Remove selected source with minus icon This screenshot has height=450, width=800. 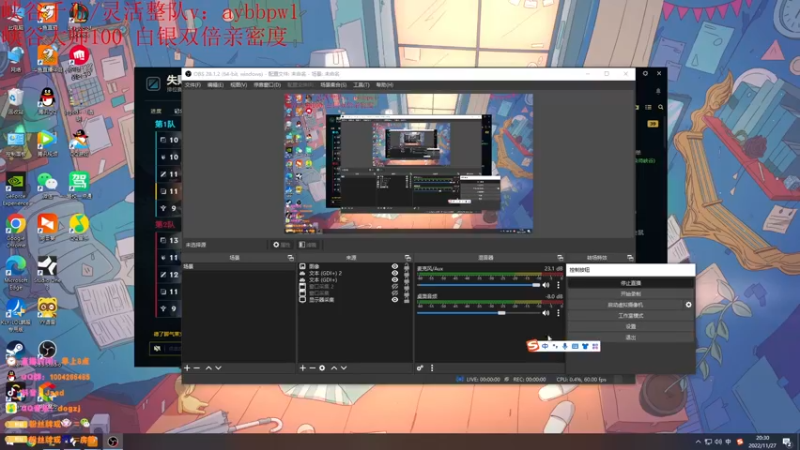(312, 368)
